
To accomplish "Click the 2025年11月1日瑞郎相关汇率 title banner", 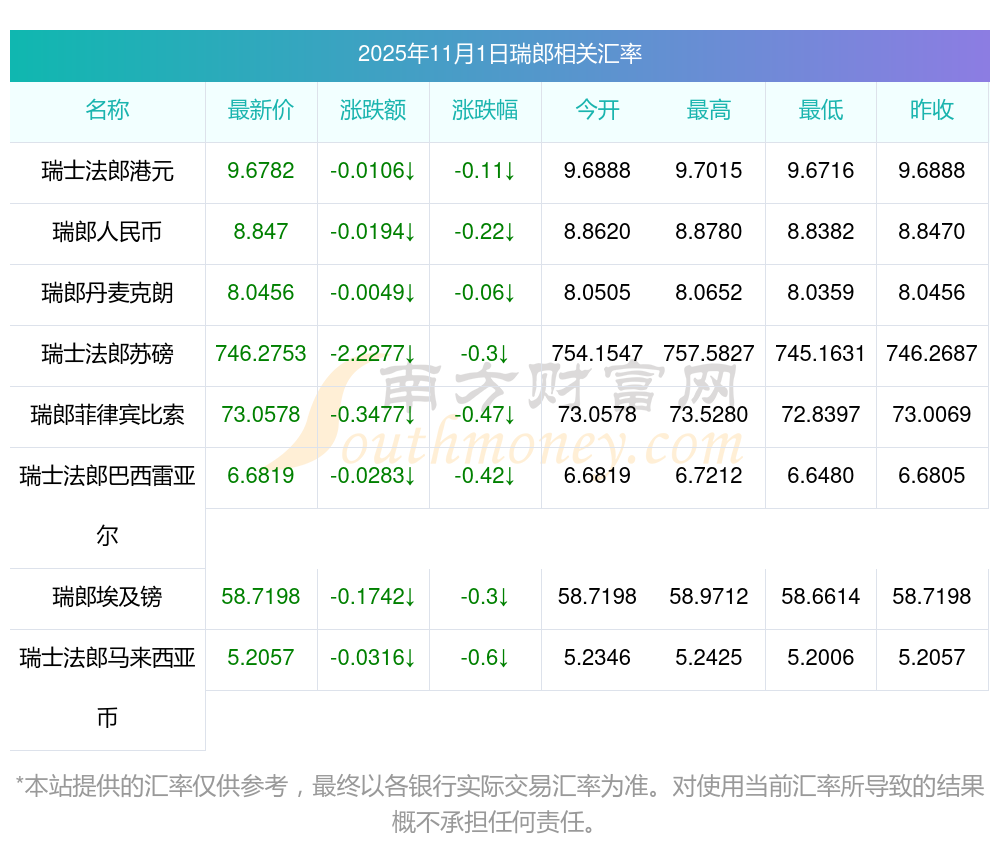I will pos(499,54).
